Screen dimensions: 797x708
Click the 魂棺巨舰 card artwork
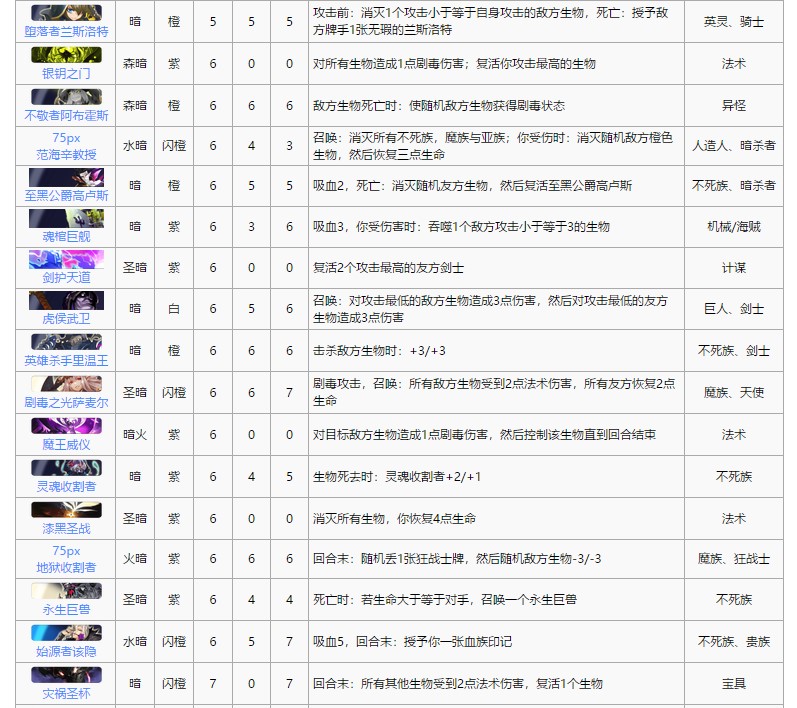click(66, 219)
